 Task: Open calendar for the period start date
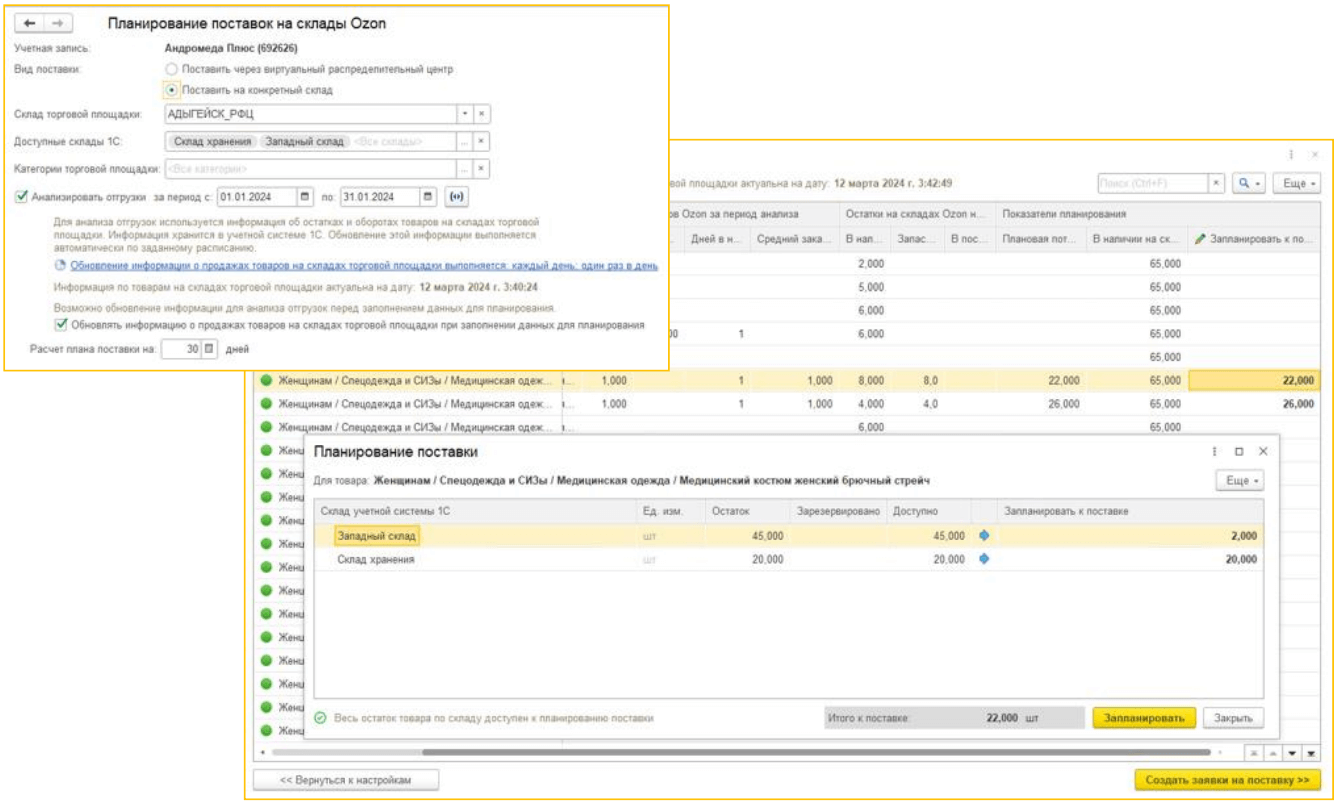point(306,196)
